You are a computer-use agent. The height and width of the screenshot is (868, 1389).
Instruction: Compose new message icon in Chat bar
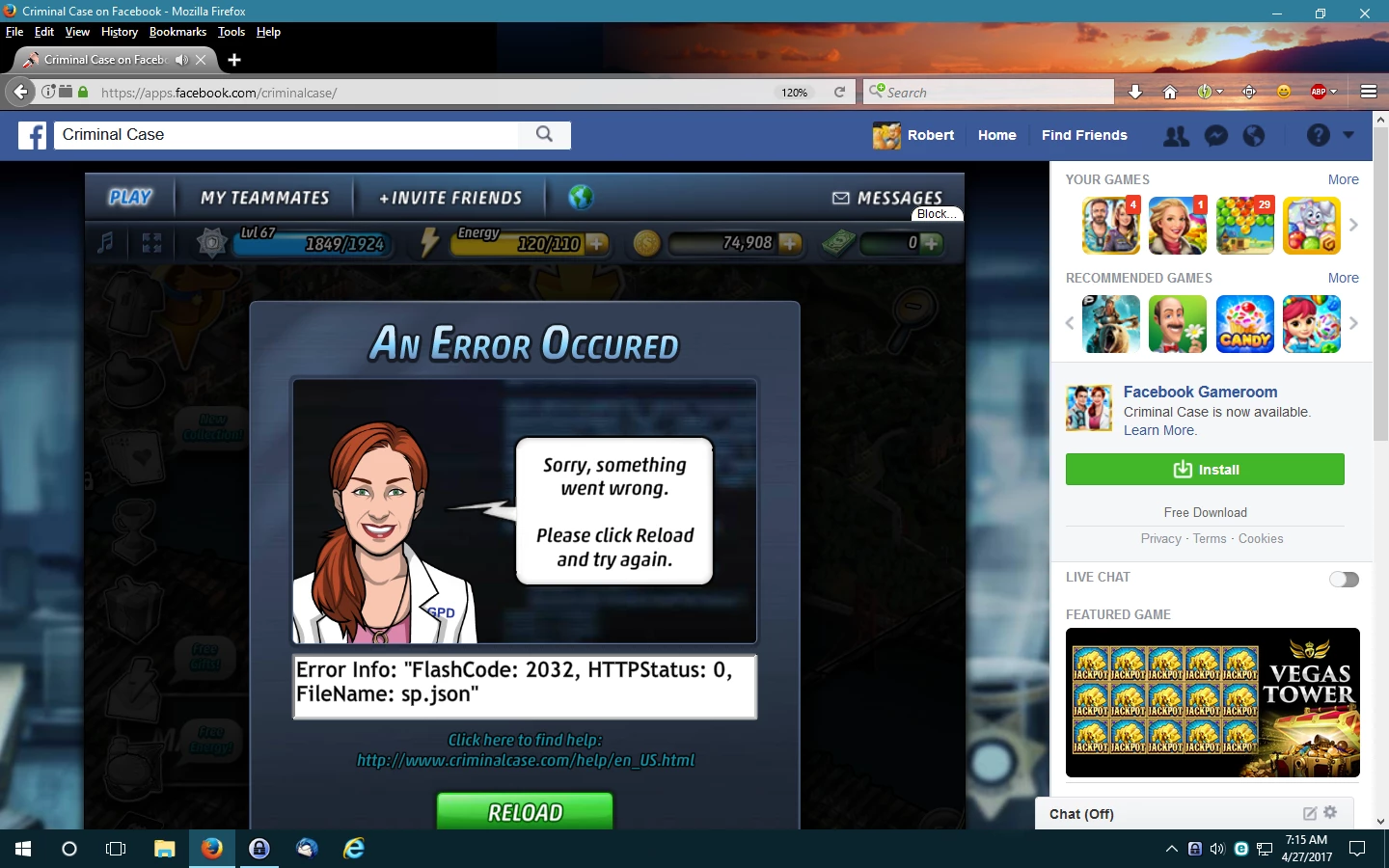[x=1310, y=813]
